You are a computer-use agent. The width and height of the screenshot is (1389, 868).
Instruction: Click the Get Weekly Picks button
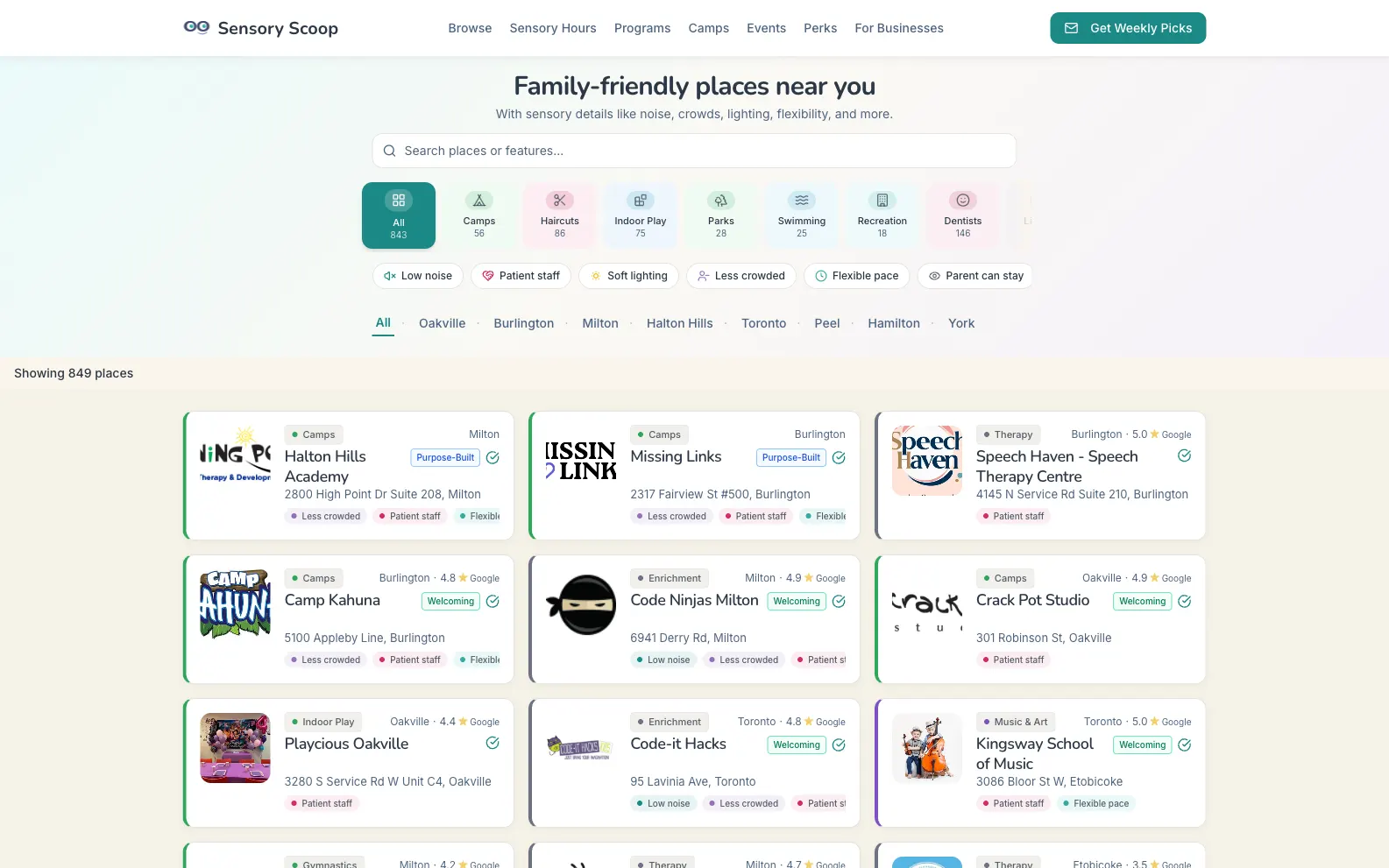click(x=1128, y=28)
